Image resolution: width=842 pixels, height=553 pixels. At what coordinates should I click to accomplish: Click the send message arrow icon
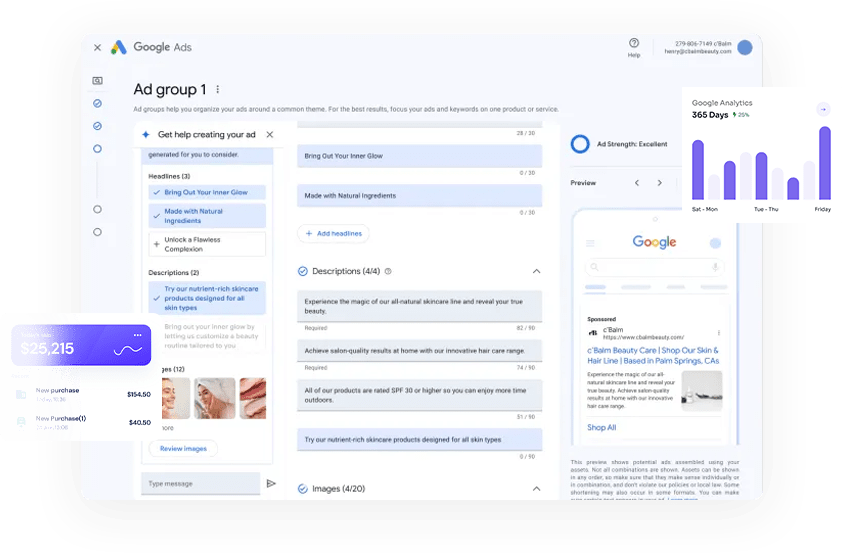pos(270,484)
